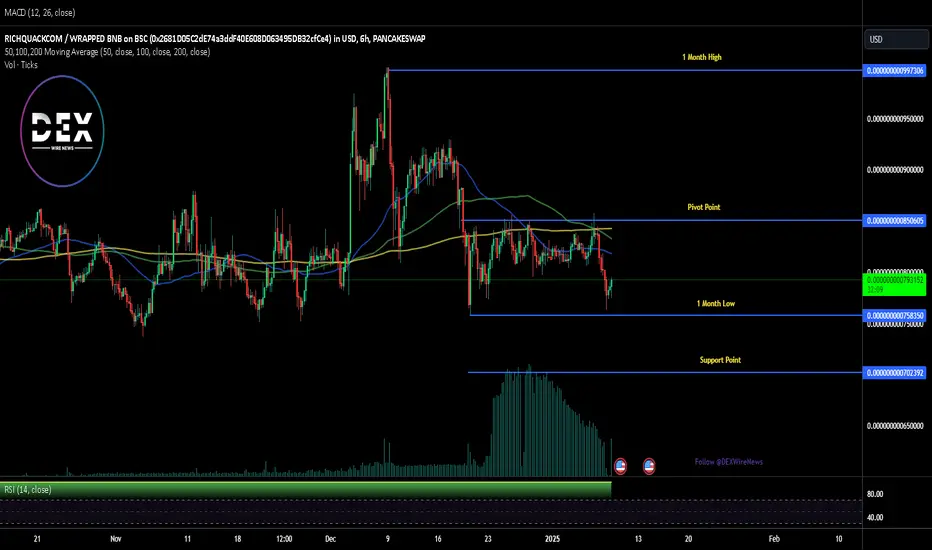Select the blue Pivot Point horizontal line
Image resolution: width=932 pixels, height=550 pixels.
(663, 221)
